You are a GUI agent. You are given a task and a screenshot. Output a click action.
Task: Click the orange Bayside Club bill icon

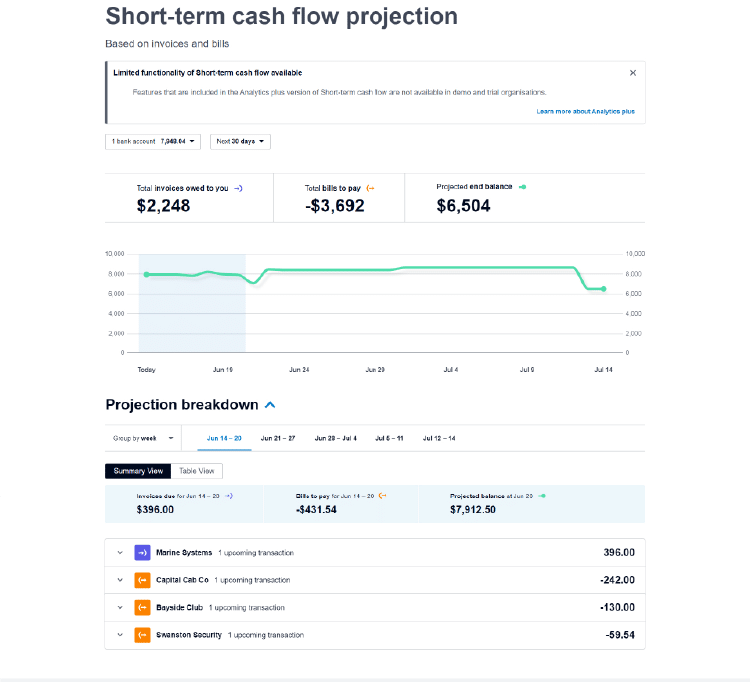click(x=142, y=607)
